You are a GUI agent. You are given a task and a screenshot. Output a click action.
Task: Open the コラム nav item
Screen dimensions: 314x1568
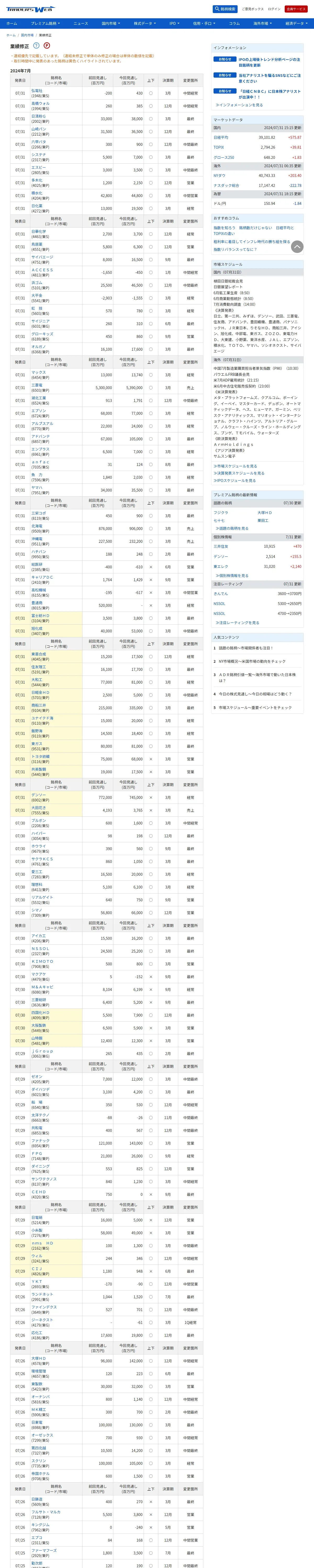coord(234,23)
